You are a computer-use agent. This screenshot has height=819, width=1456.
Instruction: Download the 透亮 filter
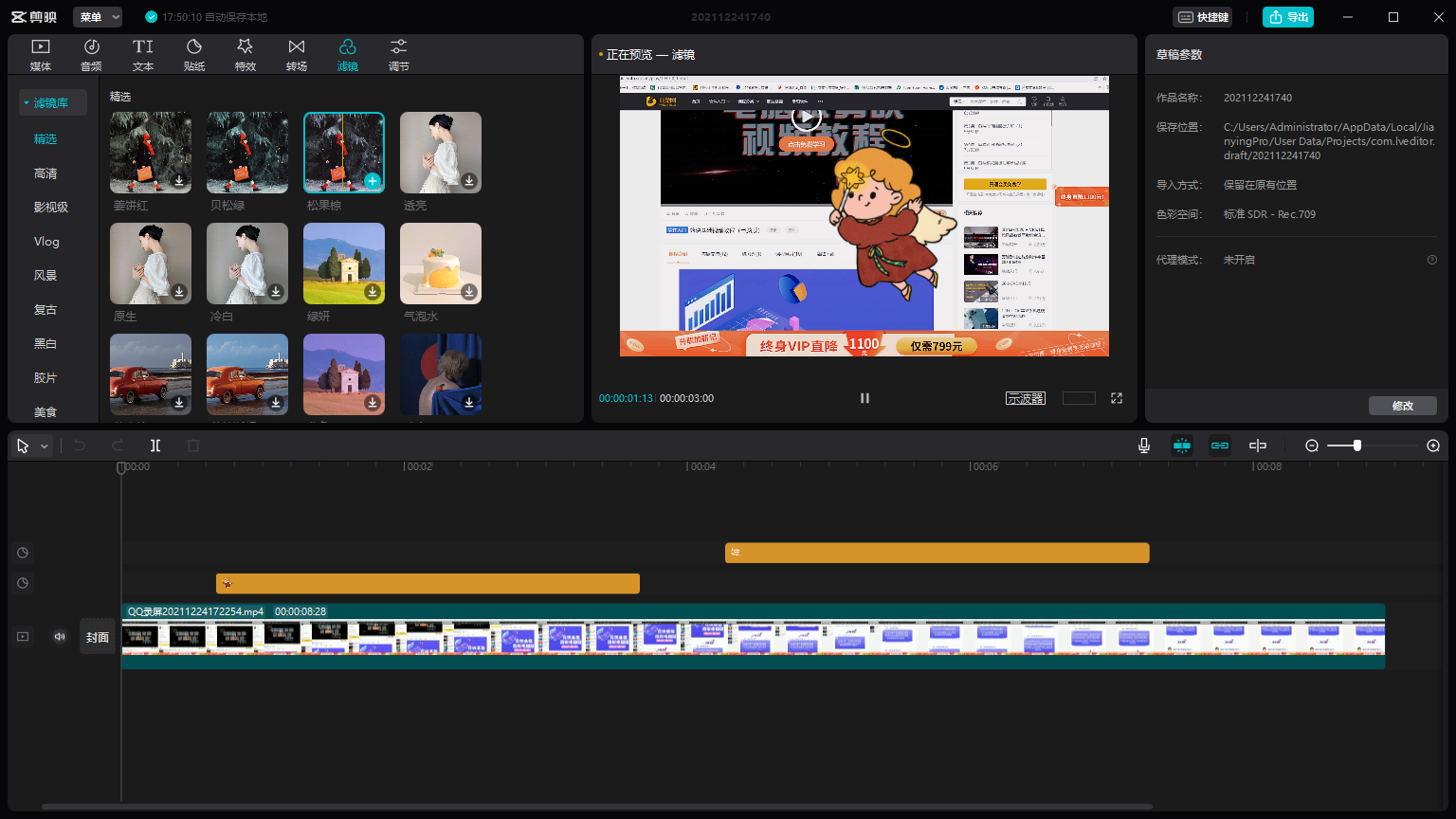pyautogui.click(x=469, y=181)
